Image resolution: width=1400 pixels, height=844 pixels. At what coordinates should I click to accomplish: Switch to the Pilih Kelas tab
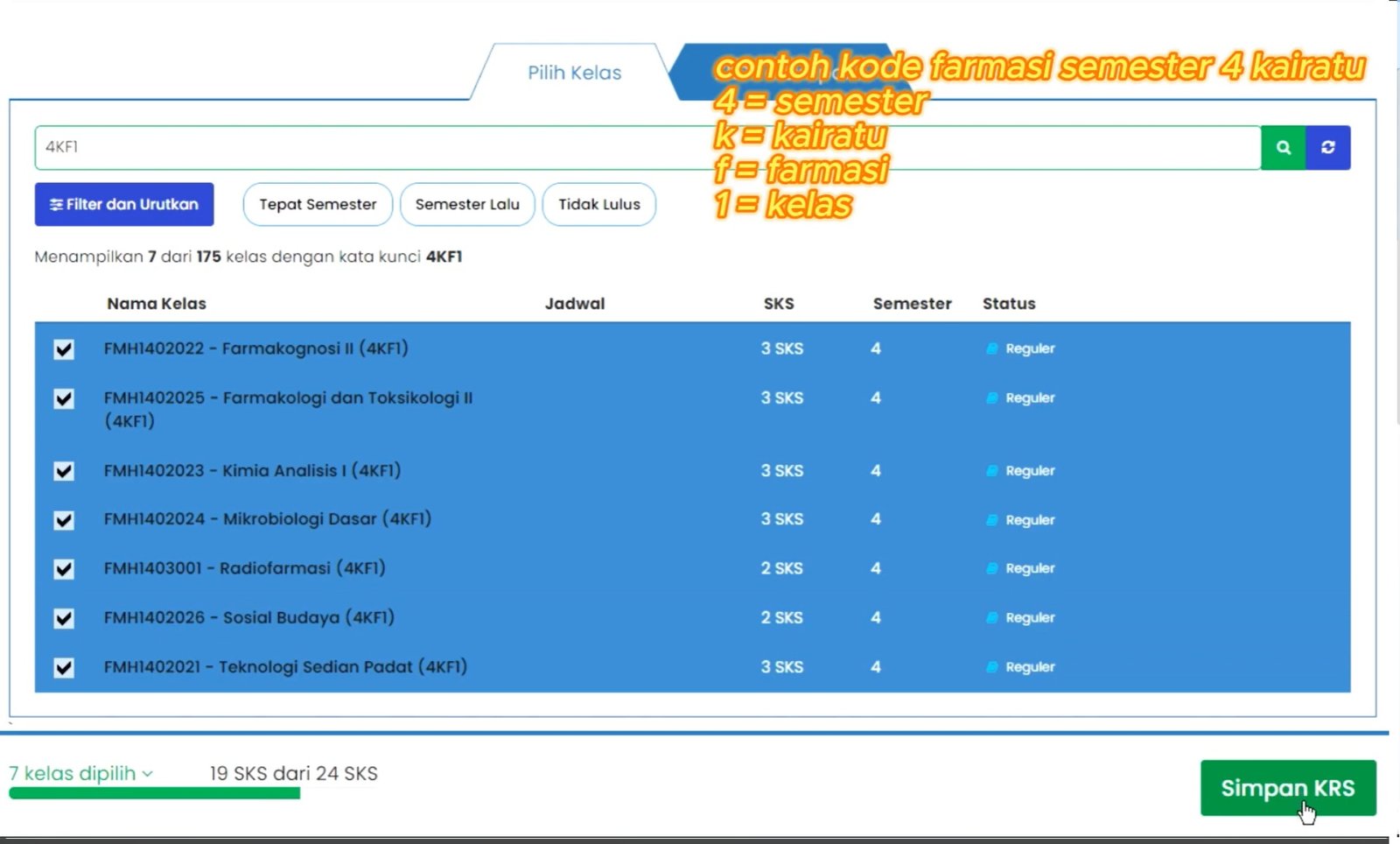tap(574, 73)
